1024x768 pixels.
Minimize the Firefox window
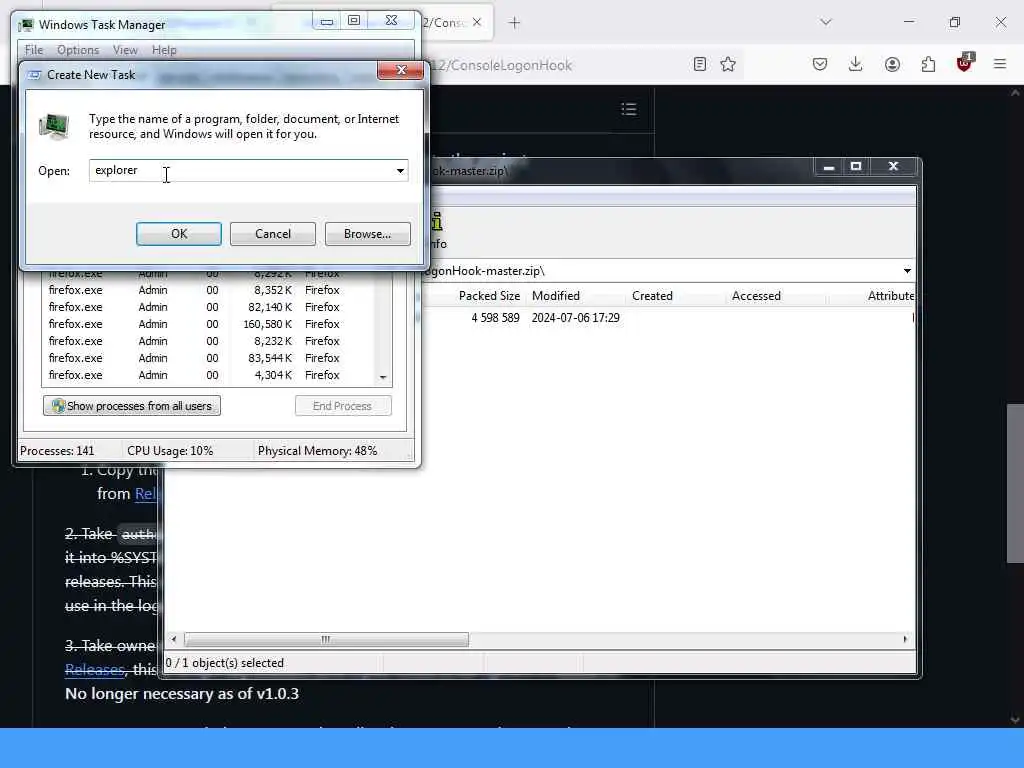[908, 22]
